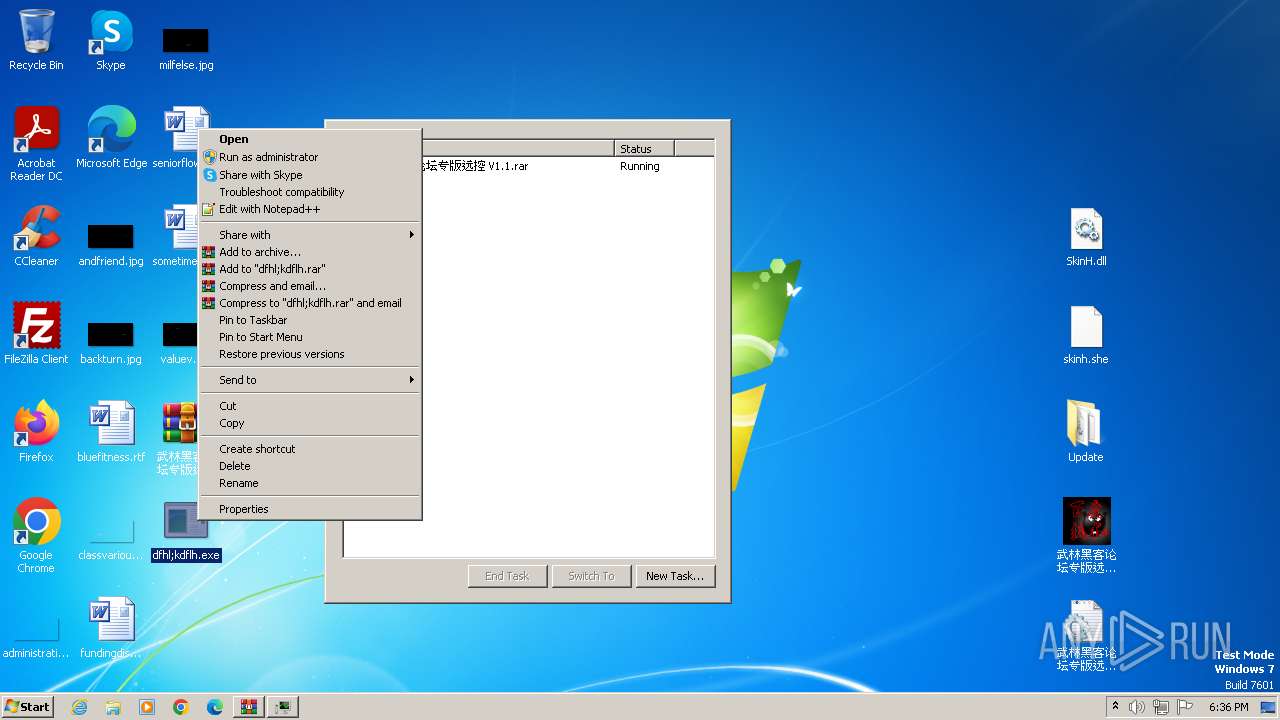Select Share with Skype option
The width and height of the screenshot is (1280, 720).
pos(310,175)
